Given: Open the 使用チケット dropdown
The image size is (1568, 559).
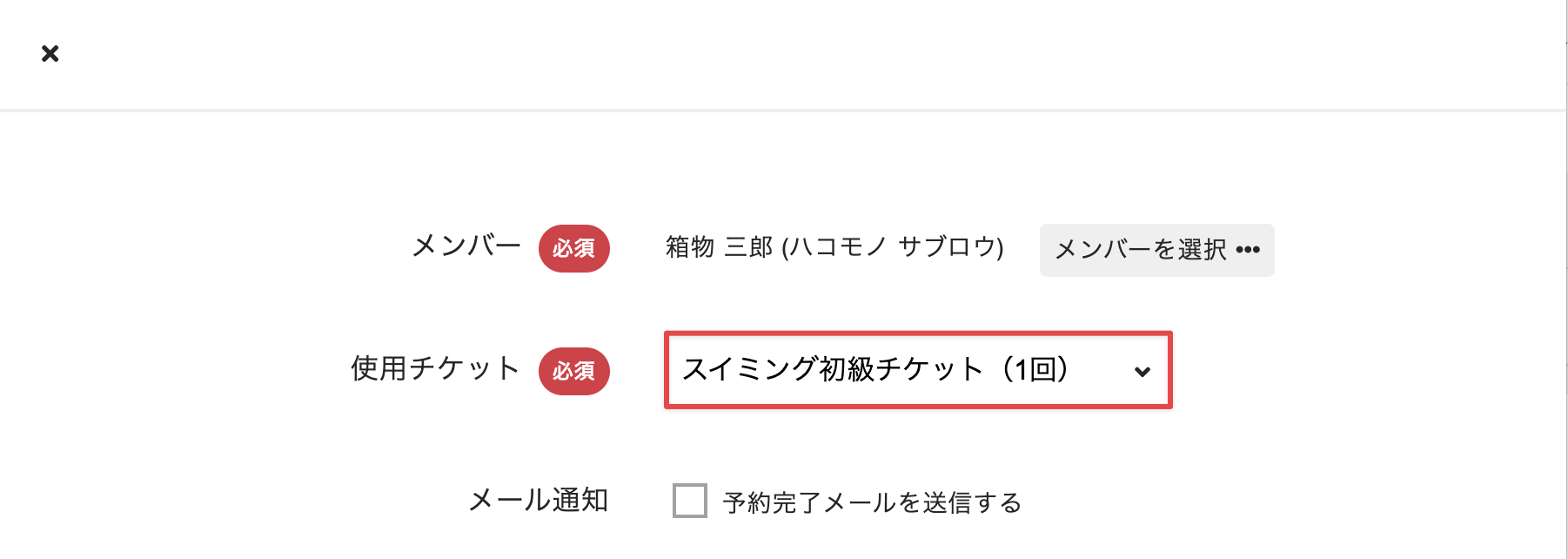Looking at the screenshot, I should click(917, 370).
